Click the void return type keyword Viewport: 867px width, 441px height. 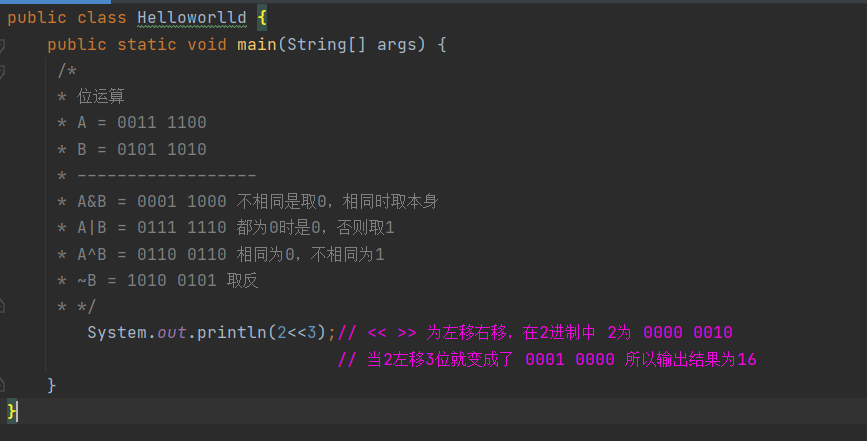click(207, 45)
